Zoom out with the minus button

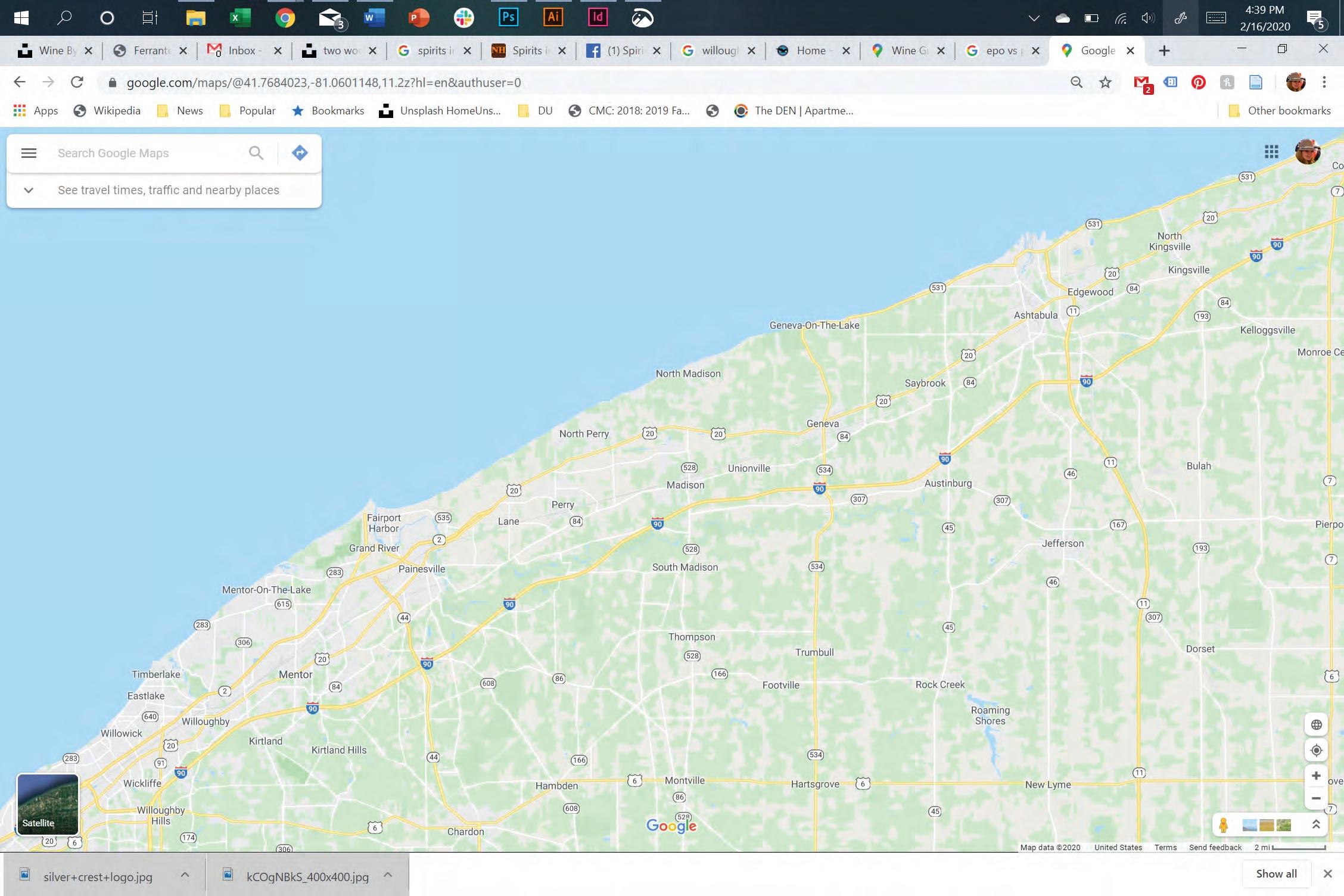[1317, 798]
